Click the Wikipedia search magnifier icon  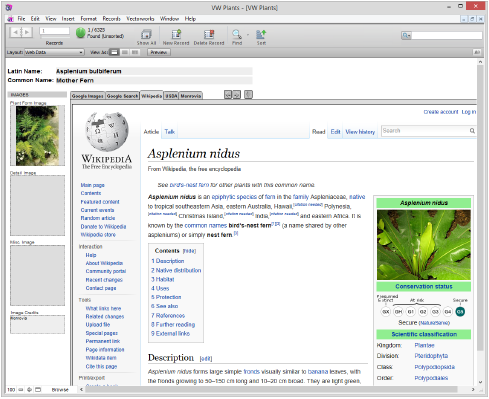pyautogui.click(x=472, y=131)
